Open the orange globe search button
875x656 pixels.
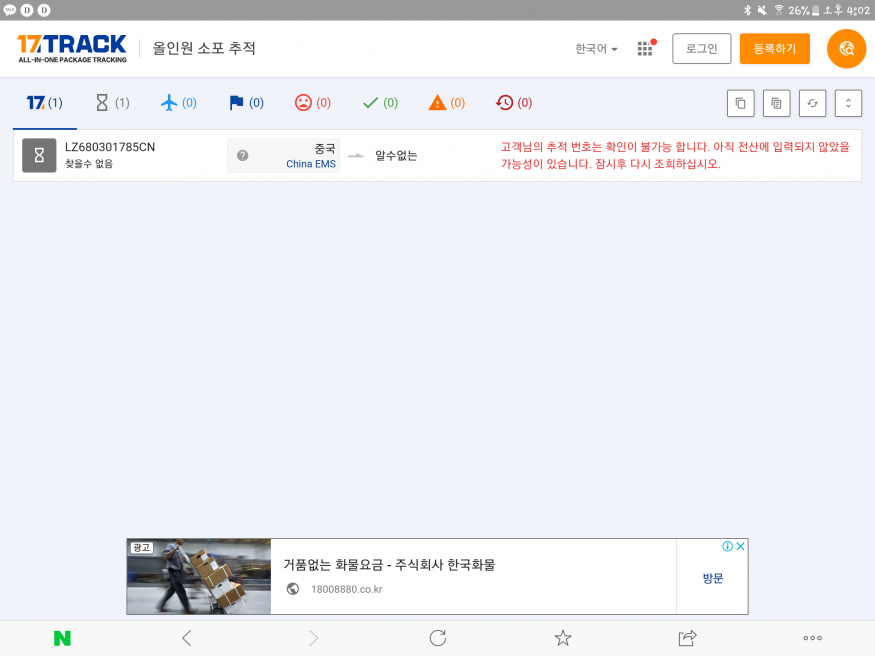(x=846, y=49)
